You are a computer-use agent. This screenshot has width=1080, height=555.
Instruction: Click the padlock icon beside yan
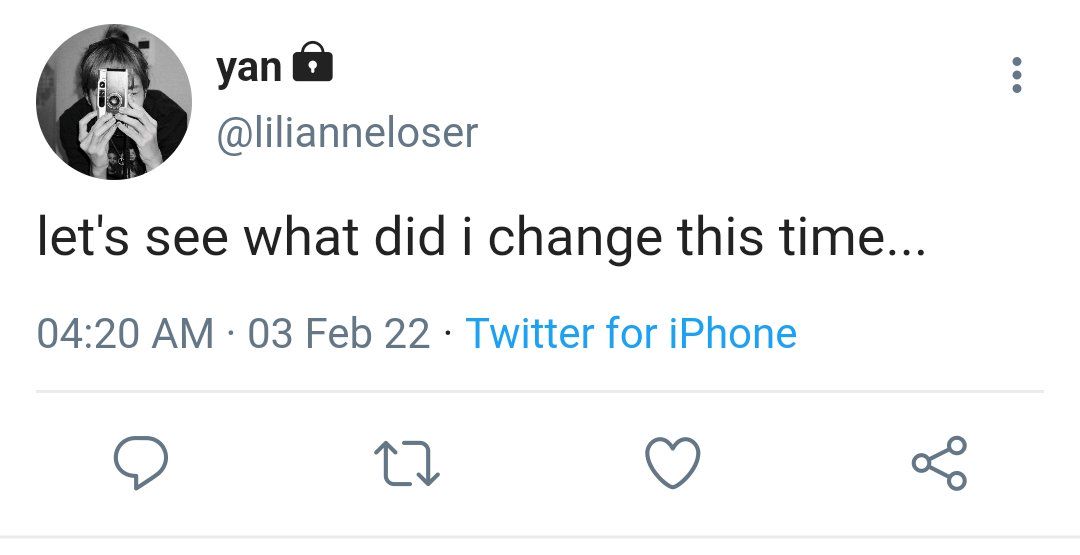[313, 62]
